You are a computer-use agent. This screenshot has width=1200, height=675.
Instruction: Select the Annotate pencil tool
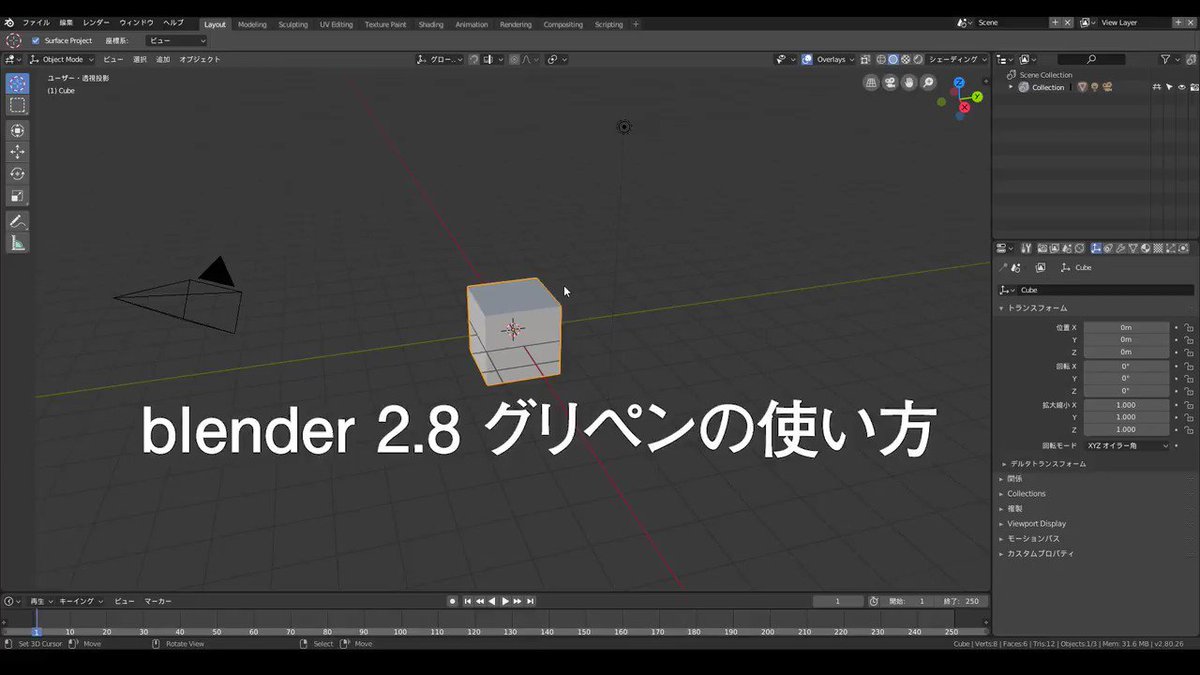(x=17, y=221)
